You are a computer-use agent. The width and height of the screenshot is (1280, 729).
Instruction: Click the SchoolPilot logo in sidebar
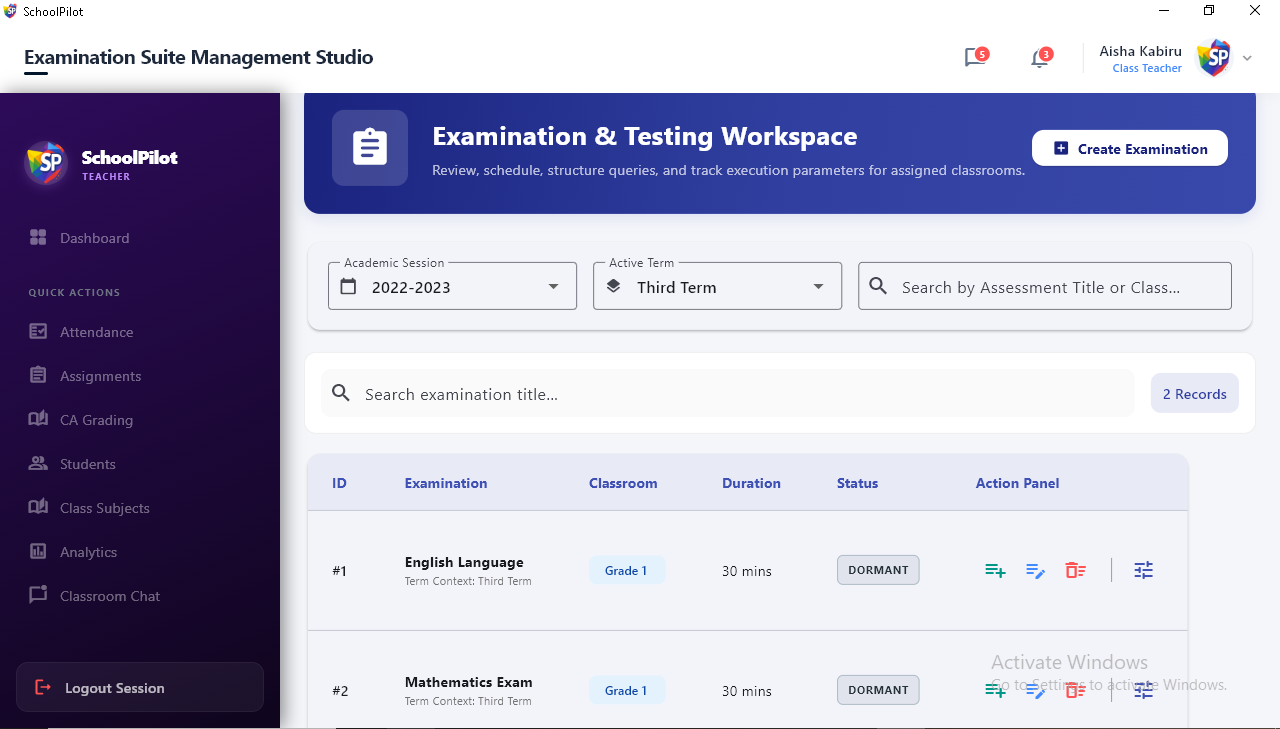click(47, 163)
